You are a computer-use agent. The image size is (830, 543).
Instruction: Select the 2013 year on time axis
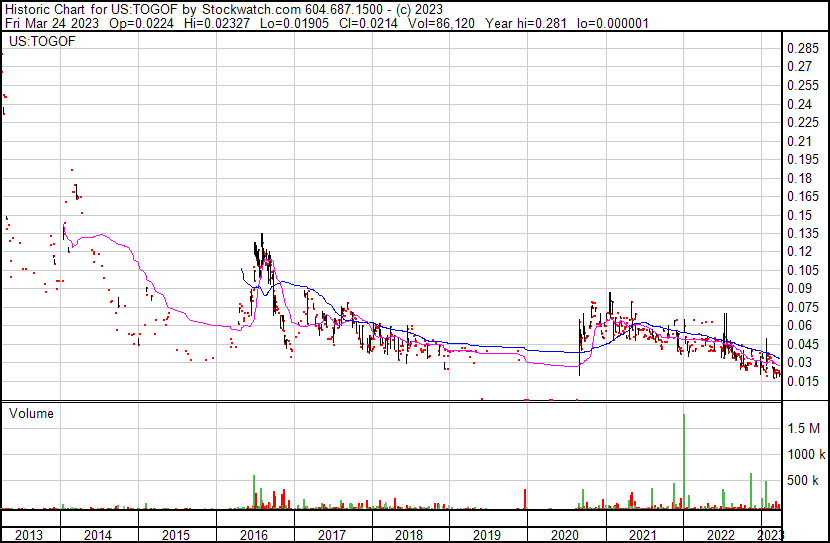(30, 535)
